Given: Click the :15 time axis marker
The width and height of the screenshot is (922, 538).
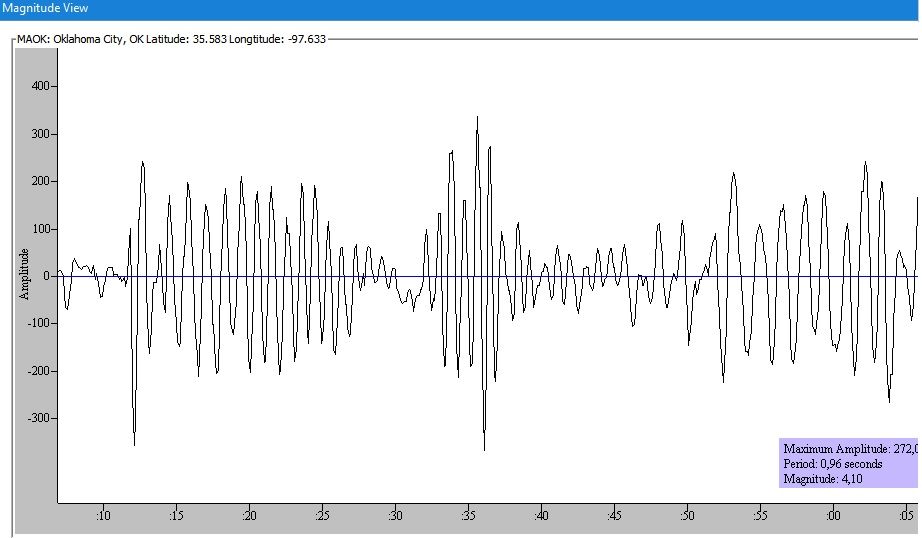Looking at the screenshot, I should (176, 516).
